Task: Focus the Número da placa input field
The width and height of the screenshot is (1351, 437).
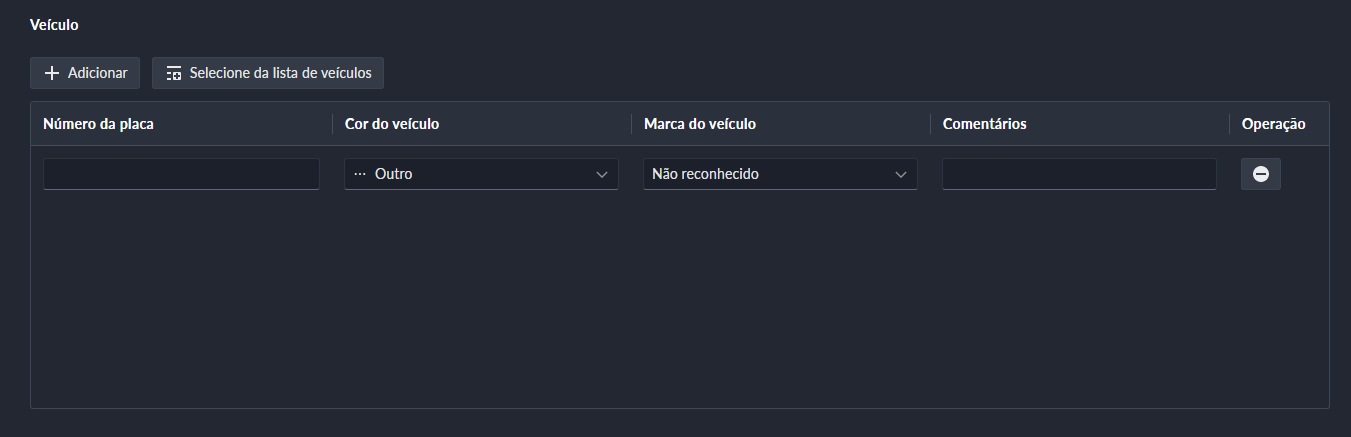Action: click(181, 174)
